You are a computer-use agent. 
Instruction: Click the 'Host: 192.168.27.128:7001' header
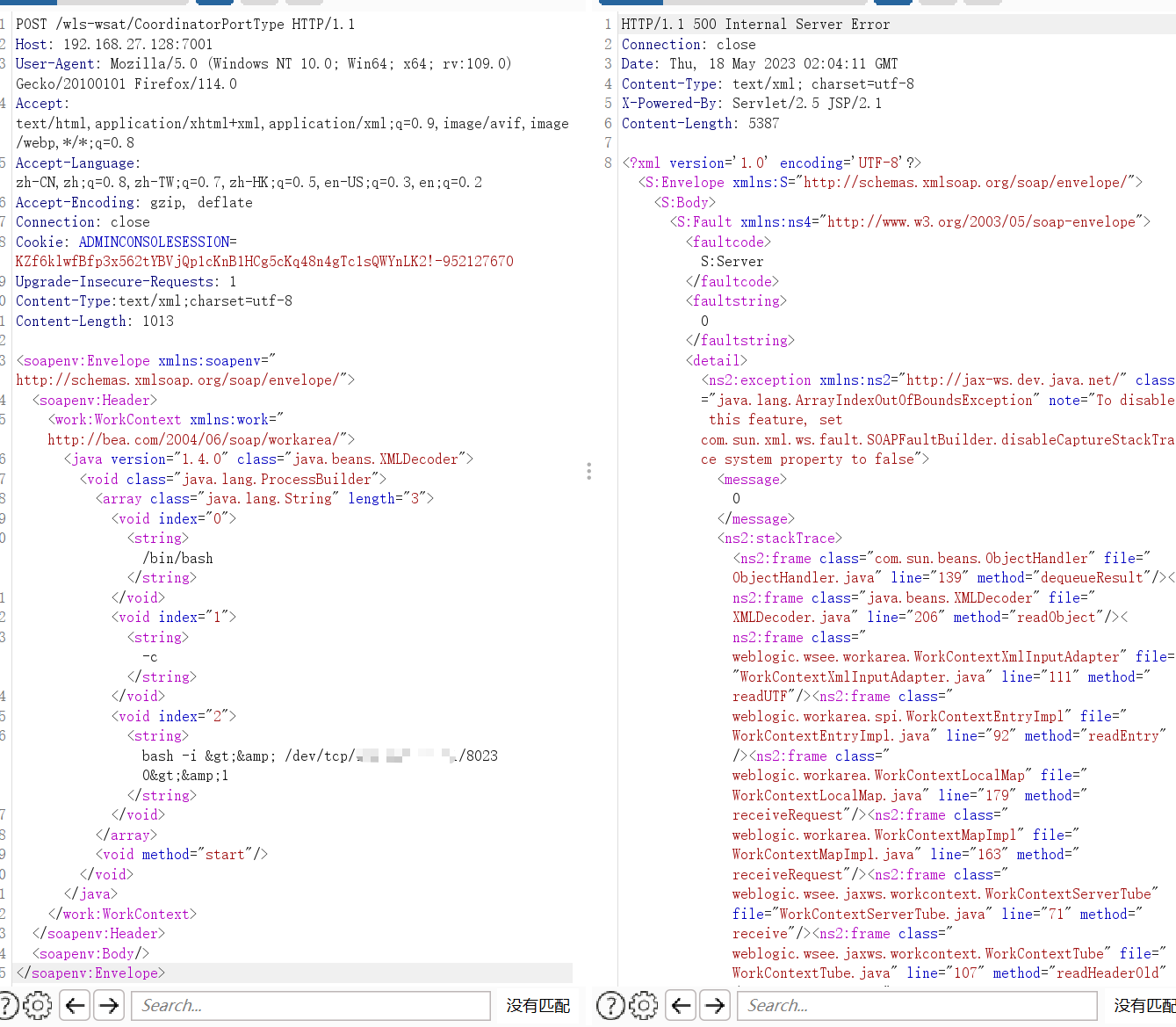[x=114, y=44]
